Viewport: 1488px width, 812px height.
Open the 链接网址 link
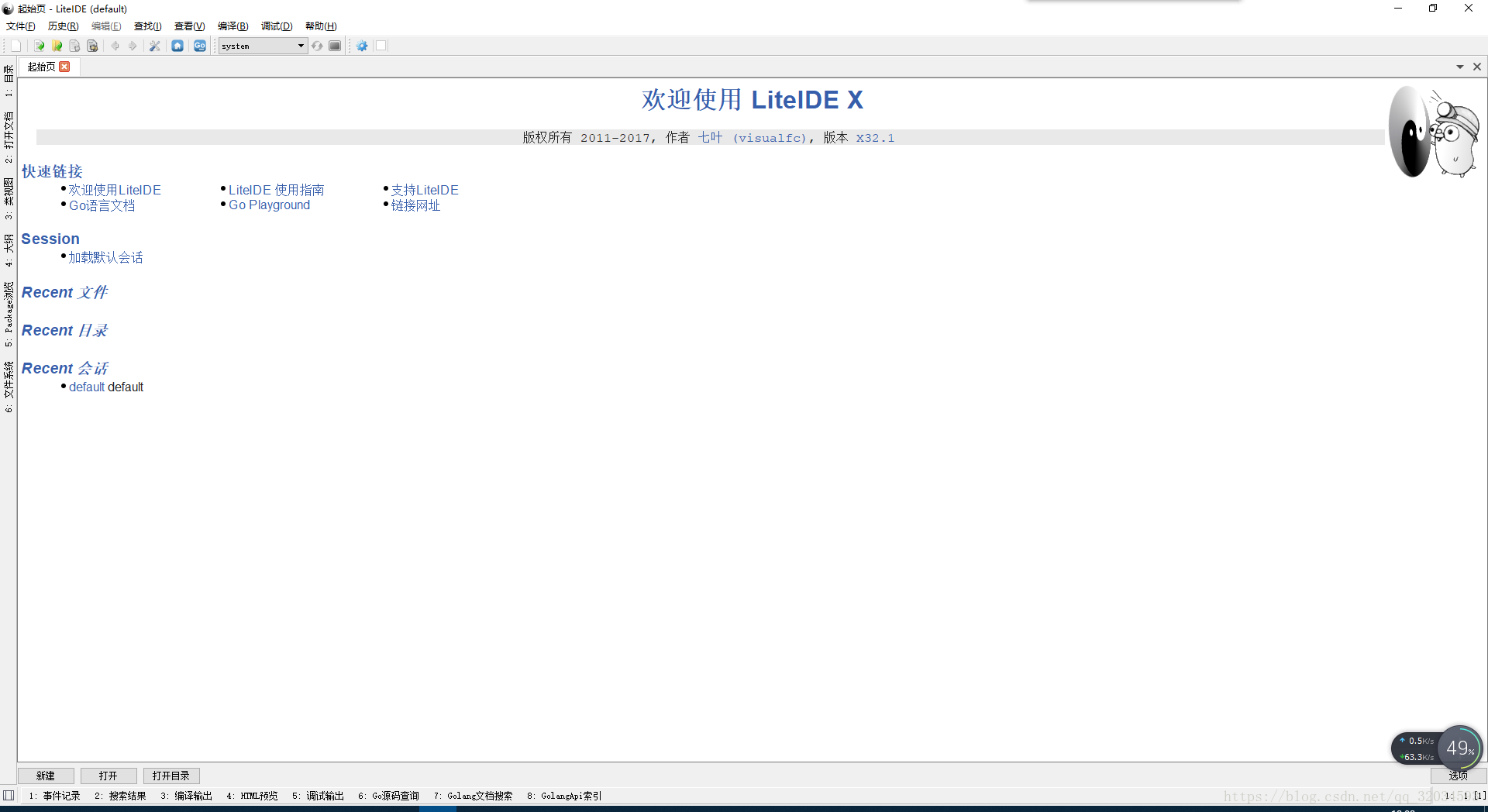tap(415, 205)
